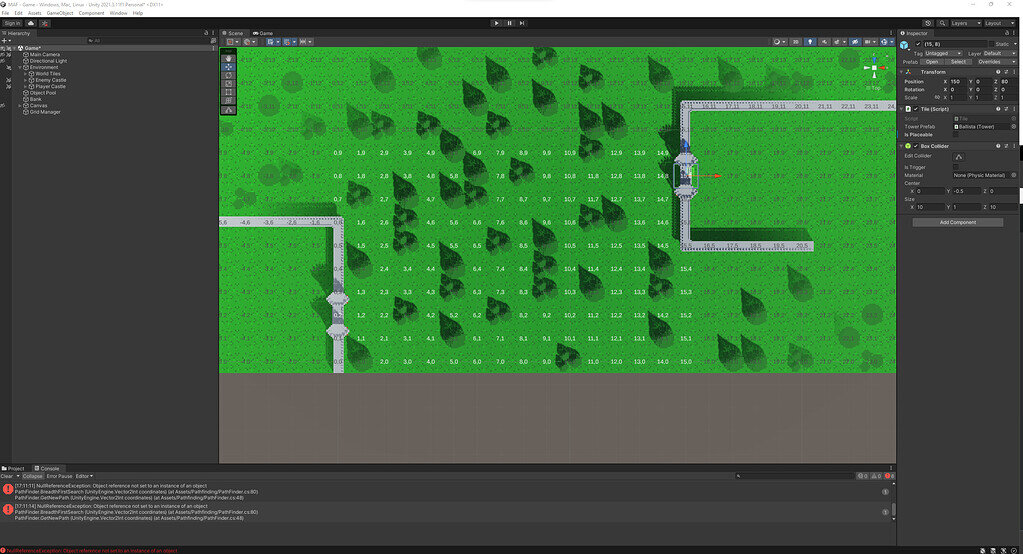Click the Play button
The image size is (1023, 554).
tap(496, 23)
